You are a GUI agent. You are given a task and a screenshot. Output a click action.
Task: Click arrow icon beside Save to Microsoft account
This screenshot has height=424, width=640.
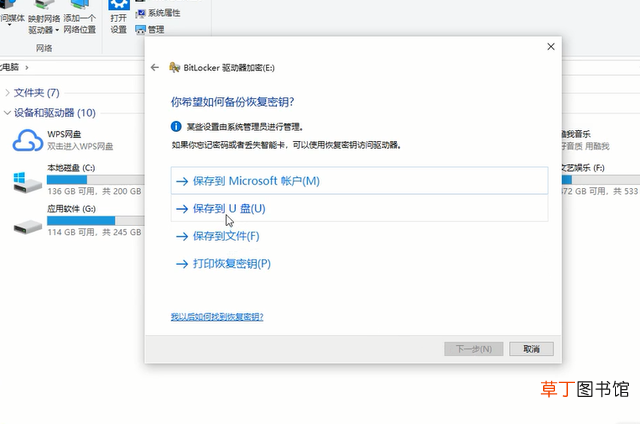point(182,181)
